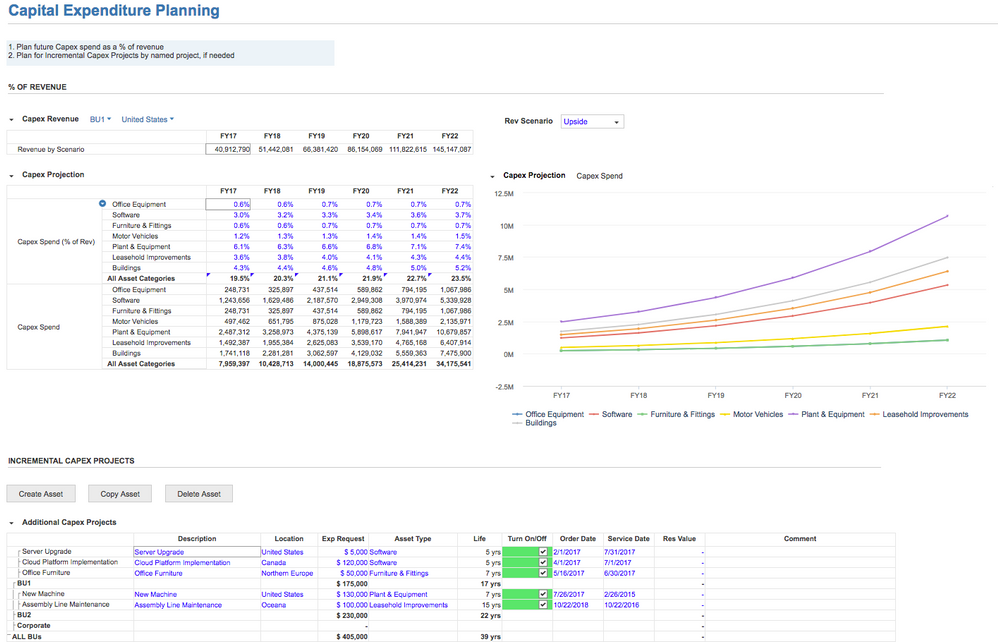
Task: Open the Cloud Platform Implementation project link
Action: coord(185,563)
